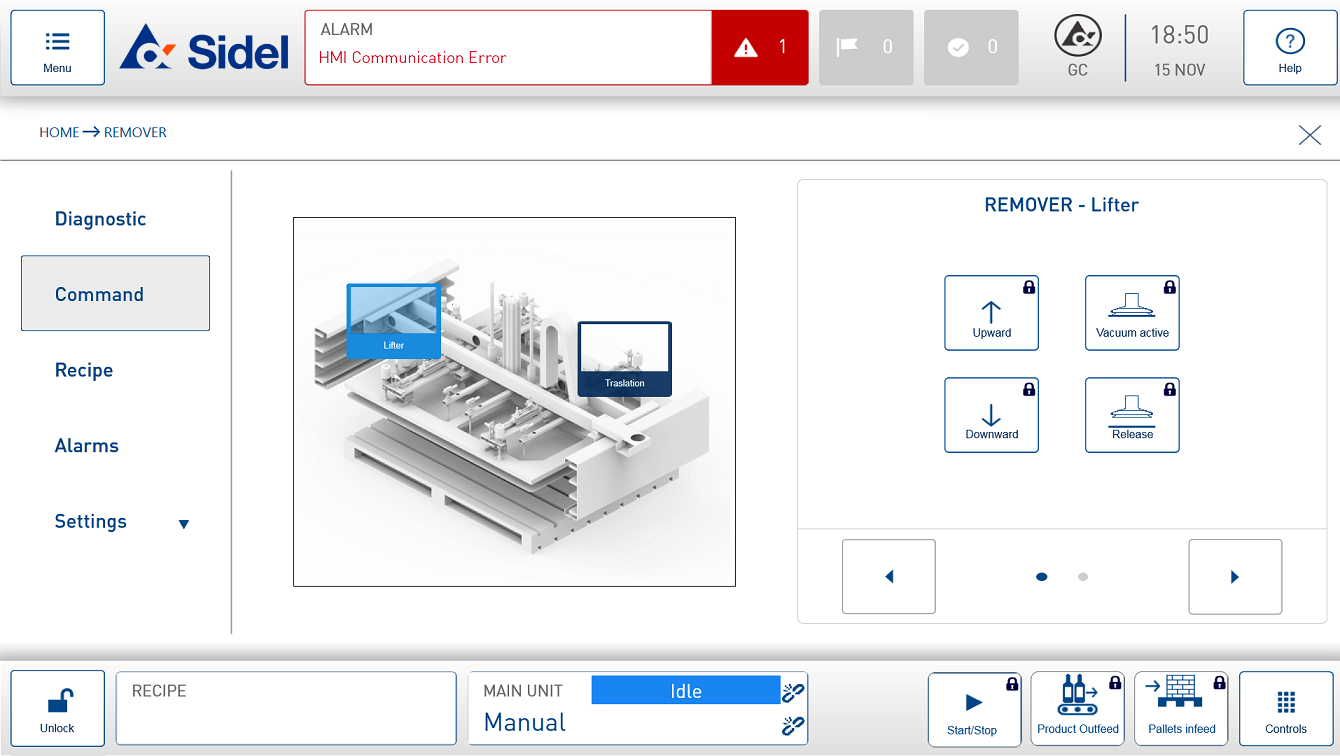Activate the Upward lifter command

click(991, 313)
